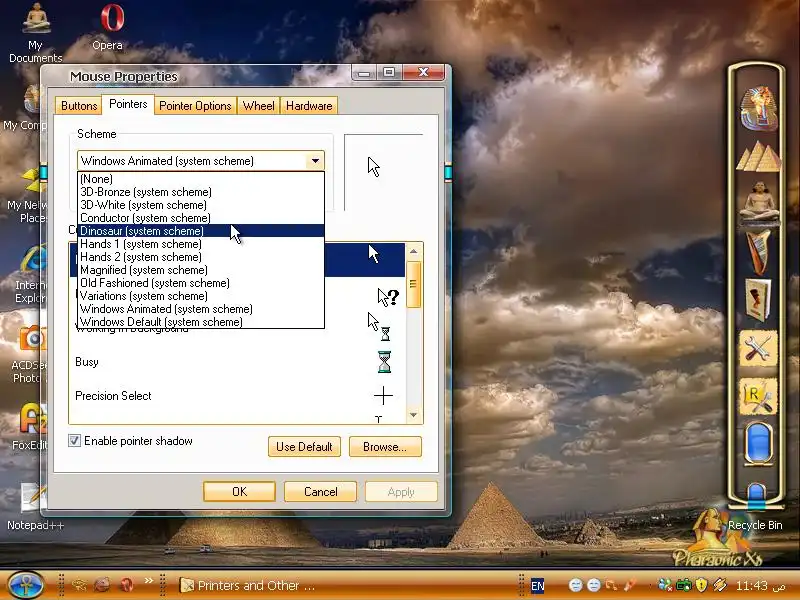Pick 3D-Bronze (system scheme)
This screenshot has width=800, height=600.
click(201, 192)
